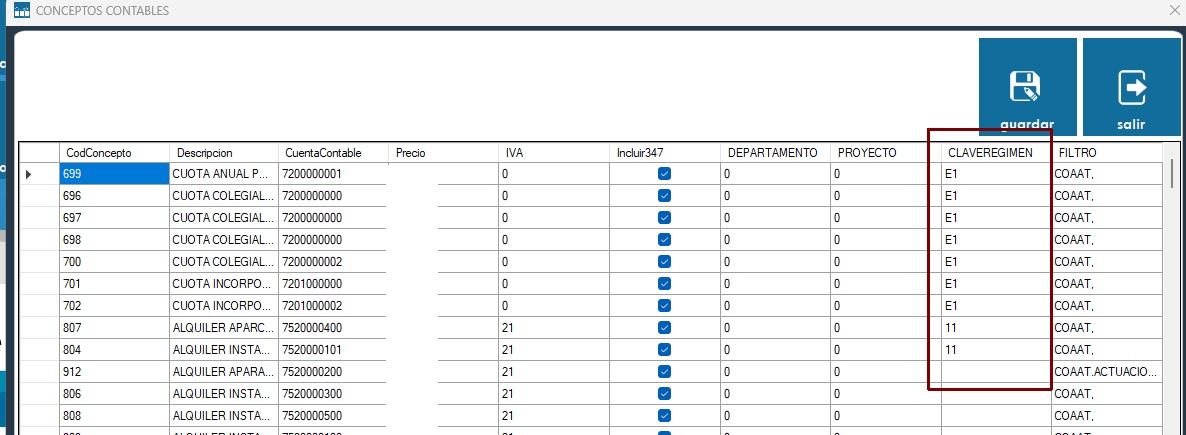This screenshot has height=435, width=1186.
Task: Click the CuentaContable column header
Action: coord(333,153)
